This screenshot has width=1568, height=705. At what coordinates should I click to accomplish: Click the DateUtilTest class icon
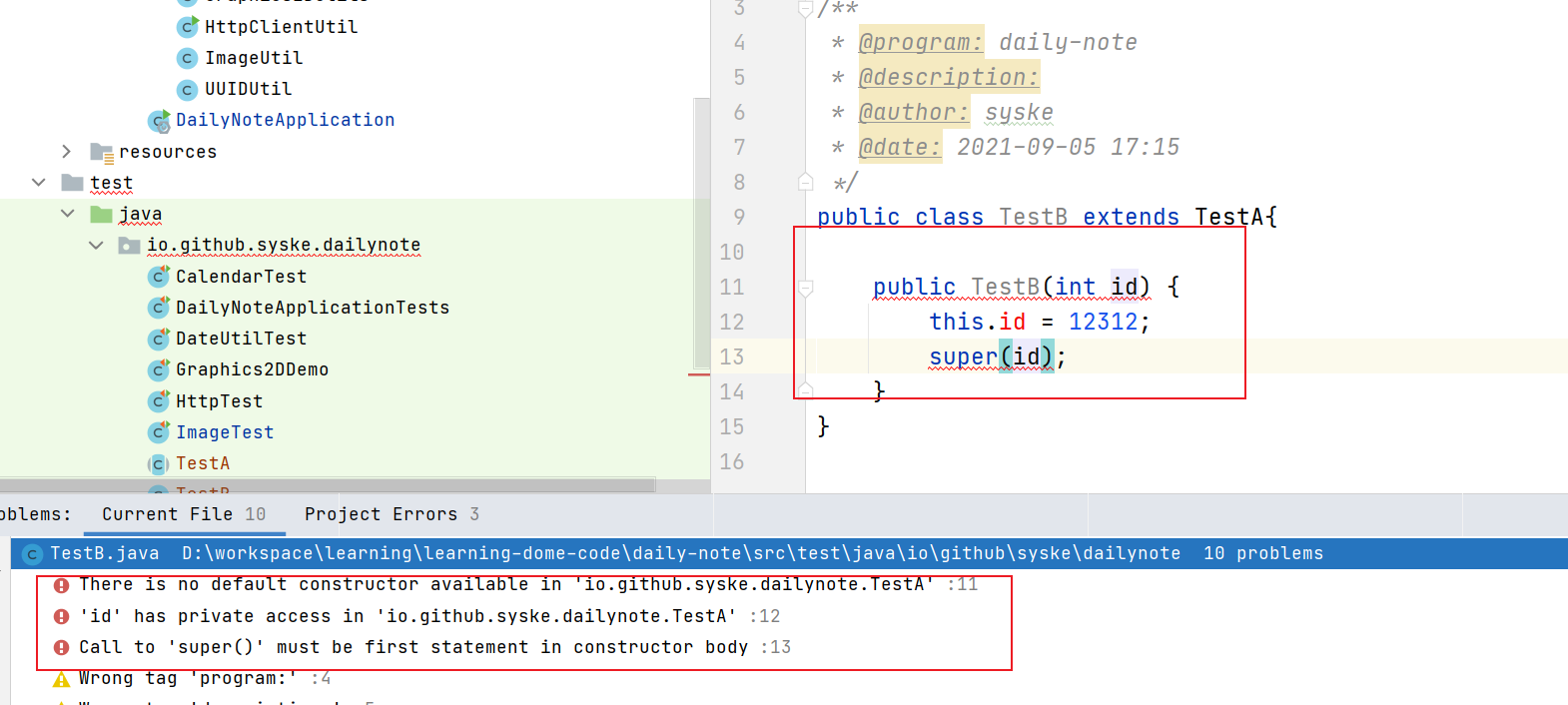[158, 339]
